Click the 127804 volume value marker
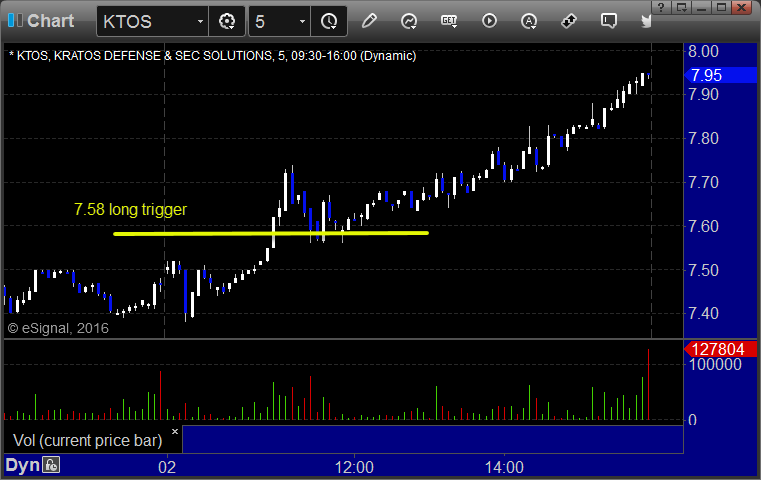The image size is (761, 480). (x=720, y=349)
